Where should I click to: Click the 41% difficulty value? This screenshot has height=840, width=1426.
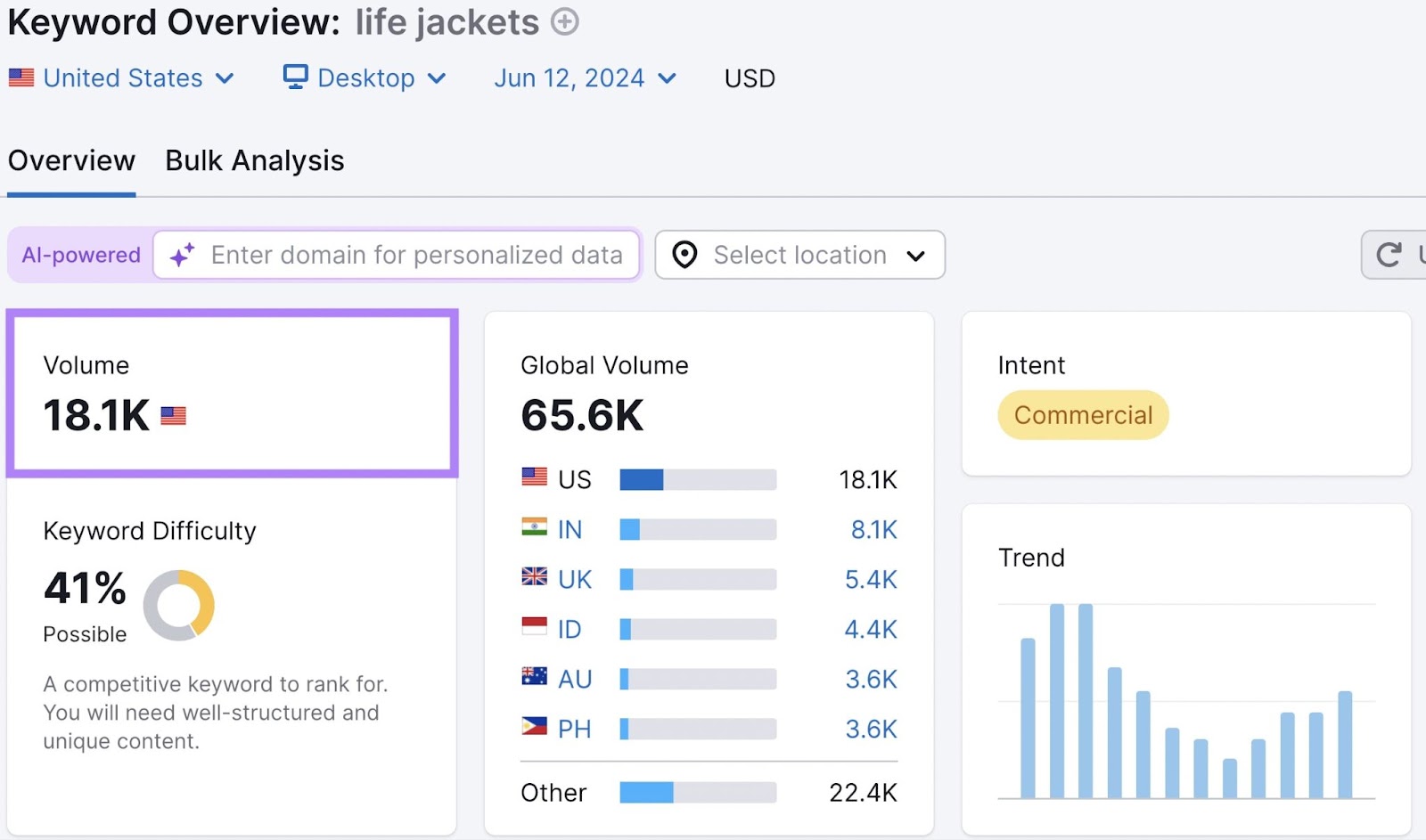pos(85,589)
